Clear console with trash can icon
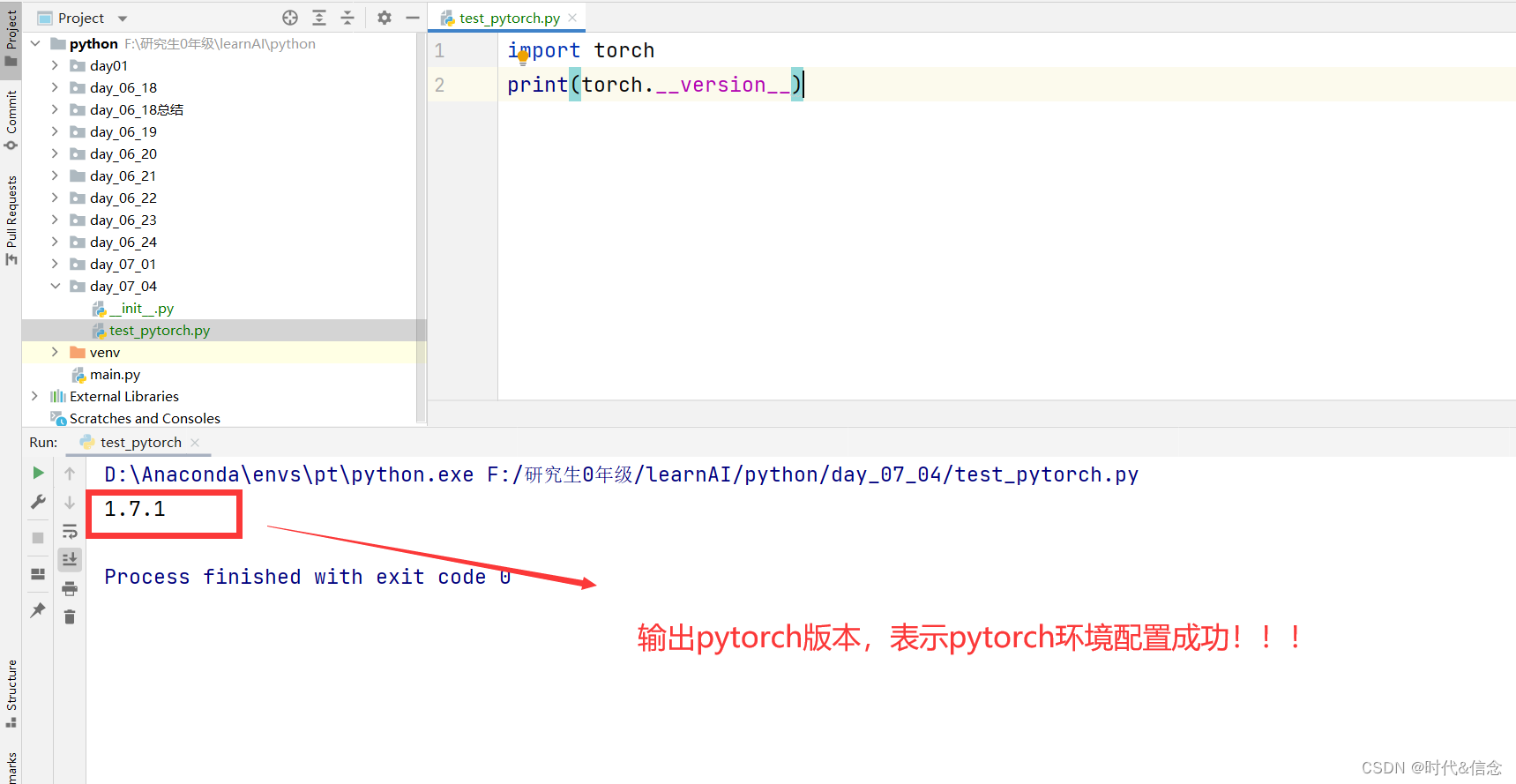The width and height of the screenshot is (1516, 784). 70,616
